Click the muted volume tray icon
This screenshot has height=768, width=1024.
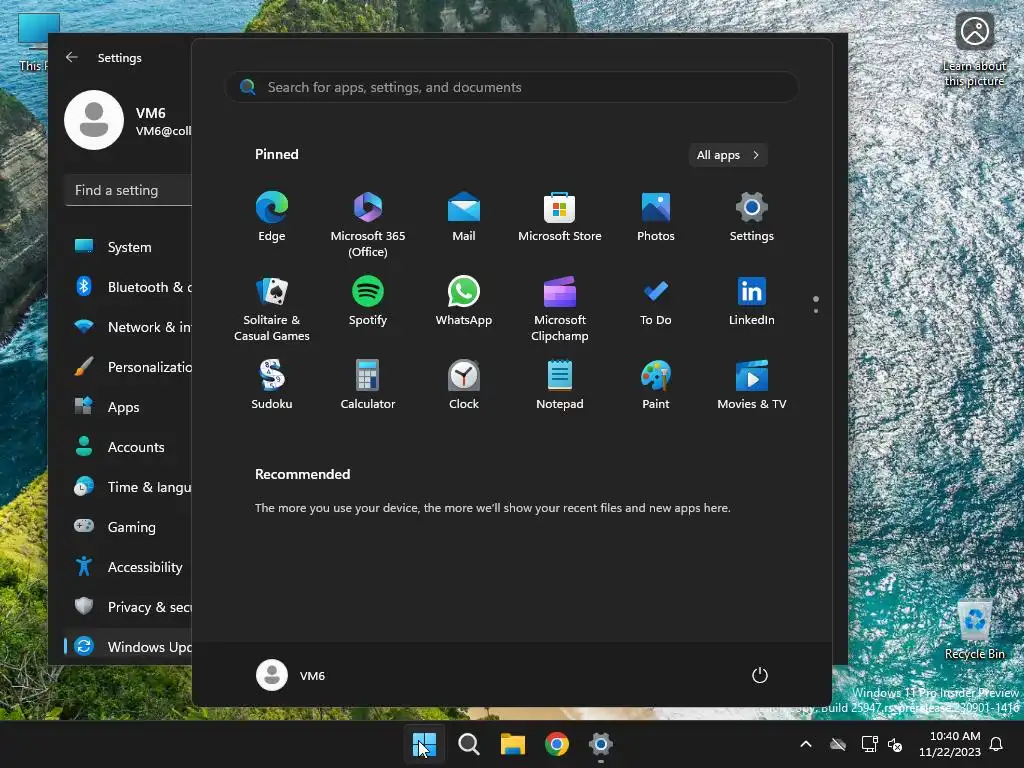(x=895, y=744)
